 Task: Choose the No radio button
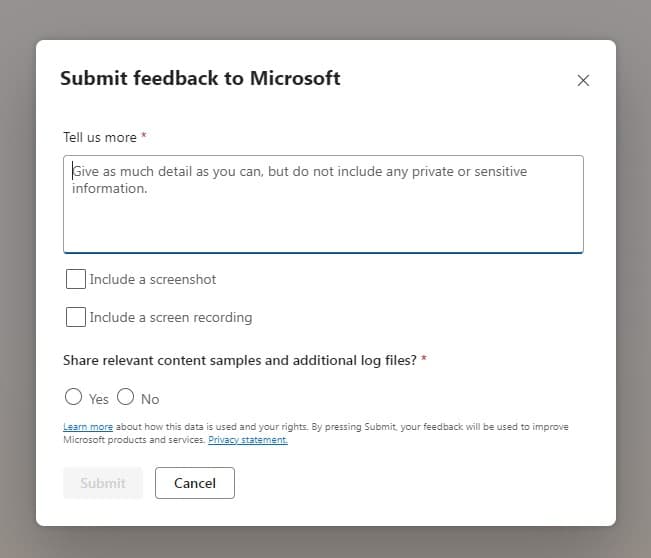click(x=125, y=397)
